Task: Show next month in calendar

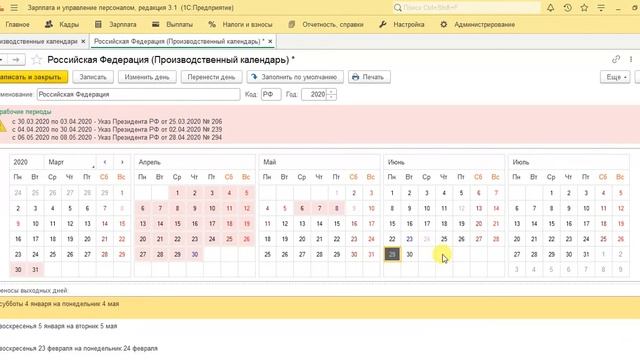Action: point(122,162)
